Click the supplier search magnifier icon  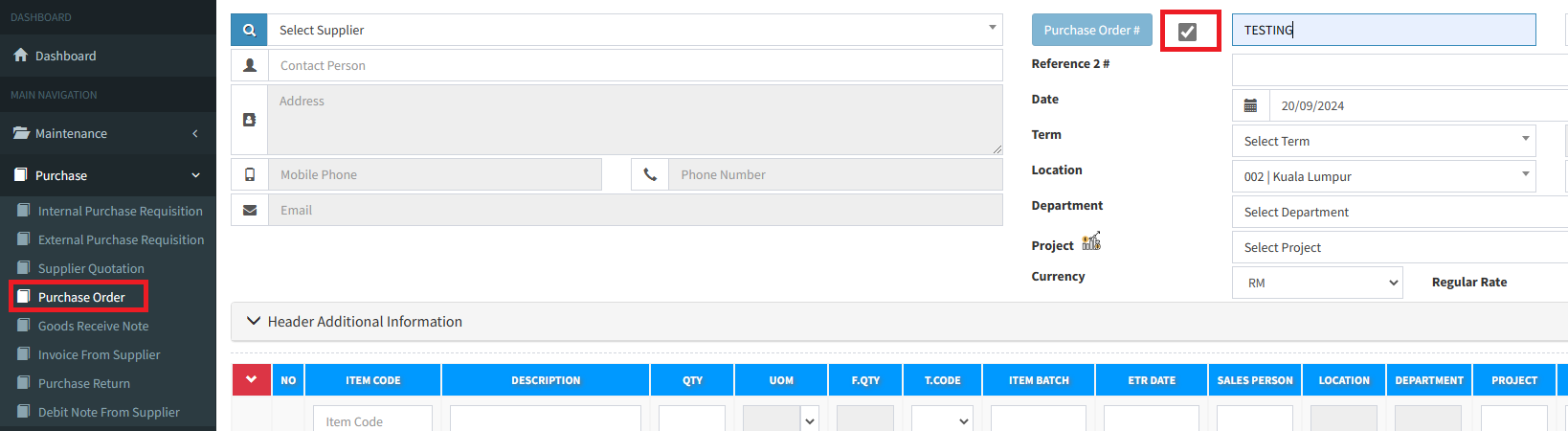249,30
